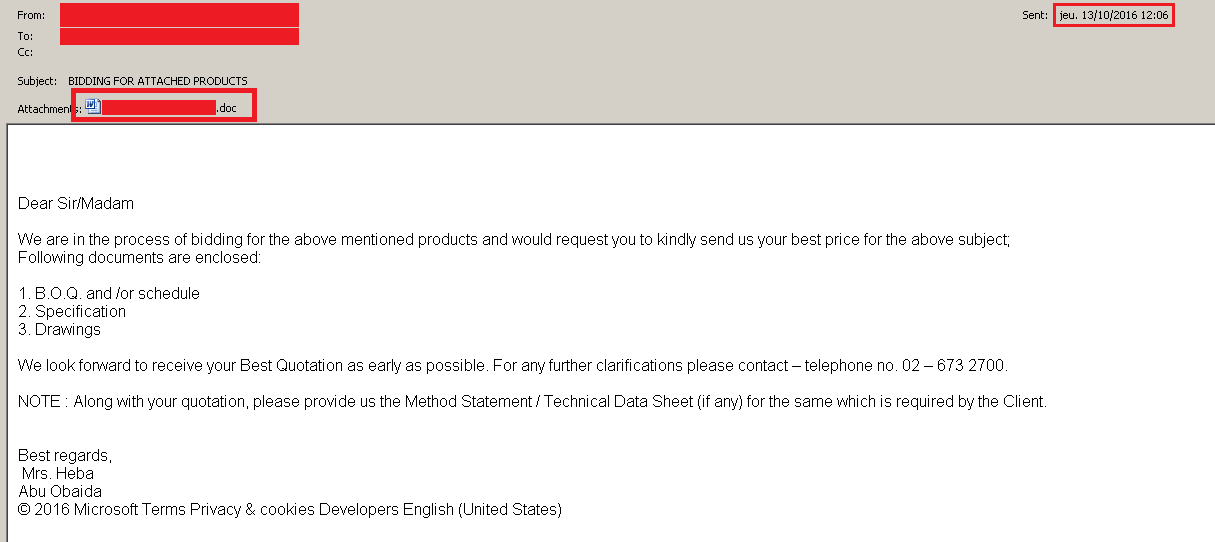Screen dimensions: 1215x542
Task: Click the Abu Obaida signature line
Action: pyautogui.click(x=60, y=492)
